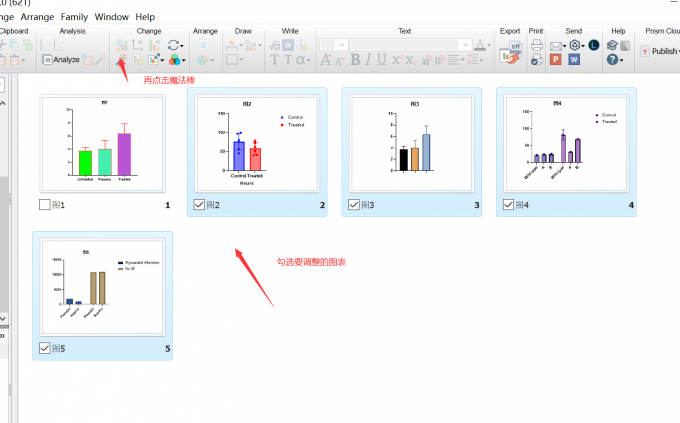
Task: Click the Print icon
Action: (536, 45)
